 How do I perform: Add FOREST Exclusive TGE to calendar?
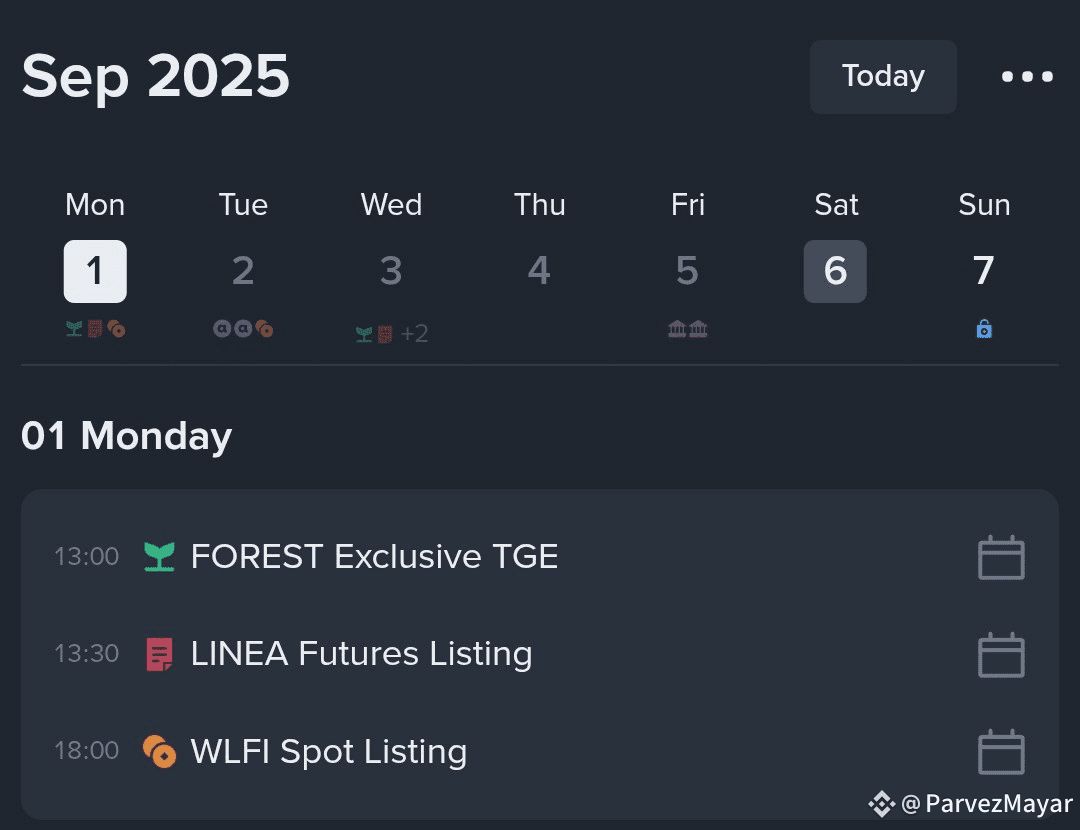pyautogui.click(x=1001, y=558)
